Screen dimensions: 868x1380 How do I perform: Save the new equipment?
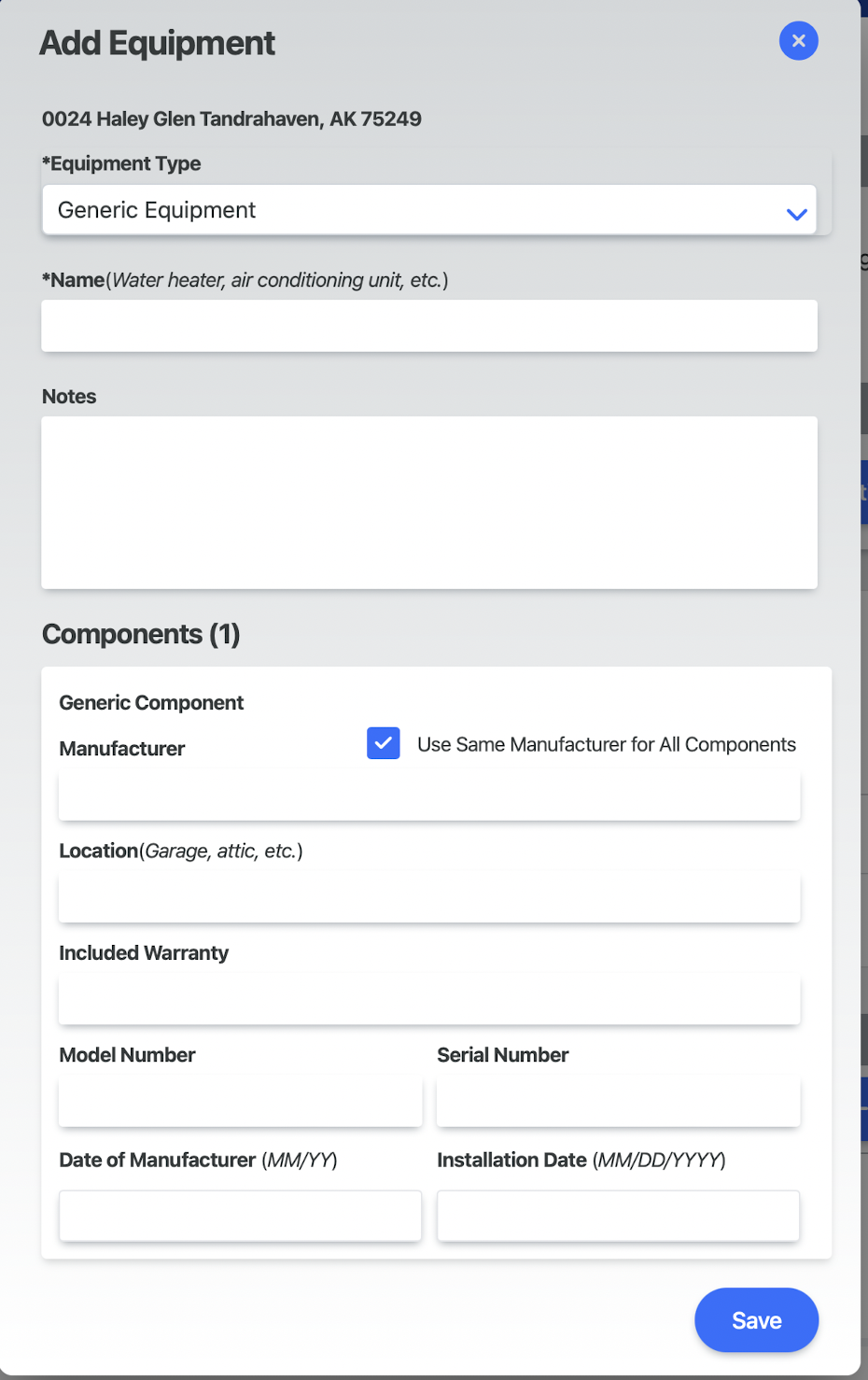[756, 1320]
